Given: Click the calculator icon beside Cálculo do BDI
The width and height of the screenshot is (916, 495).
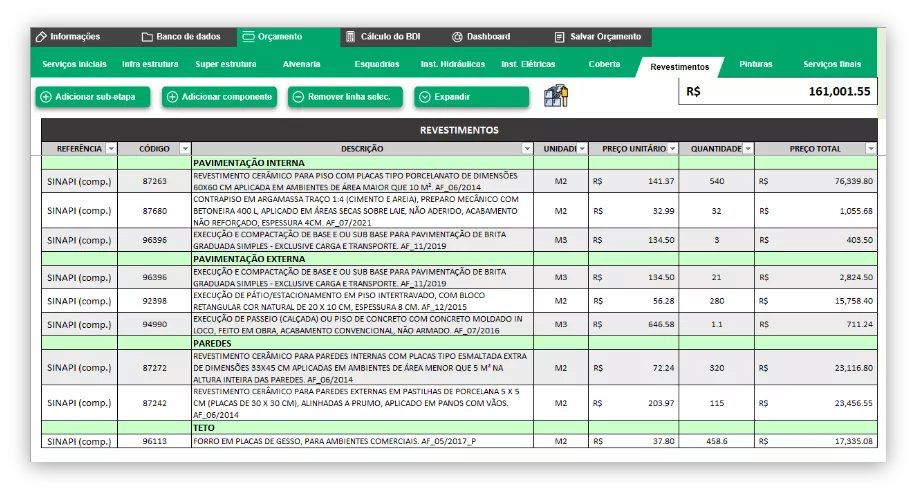Looking at the screenshot, I should (x=351, y=37).
